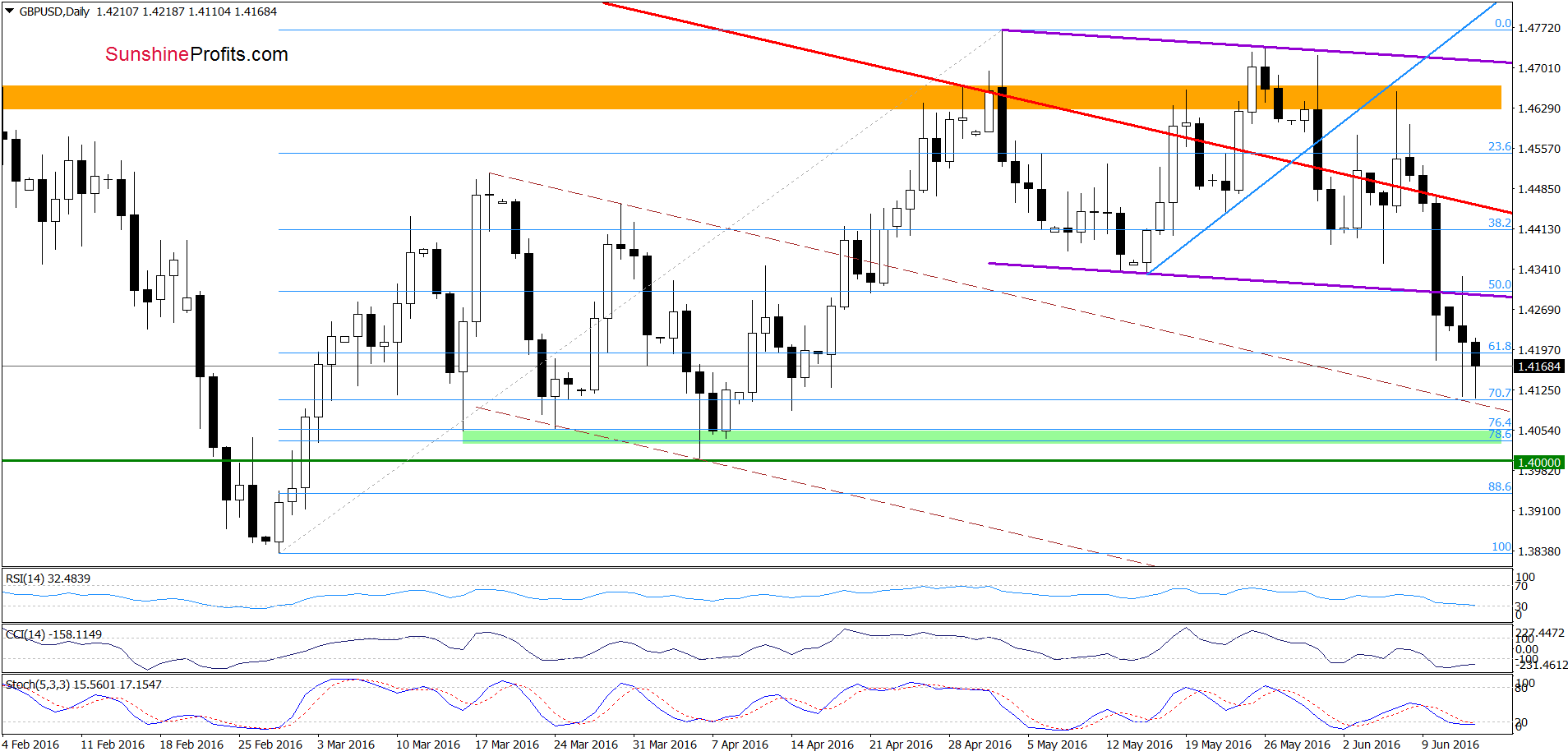This screenshot has height=756, width=1568.
Task: Click the 0.0 Fibonacci level label
Action: (x=1502, y=23)
